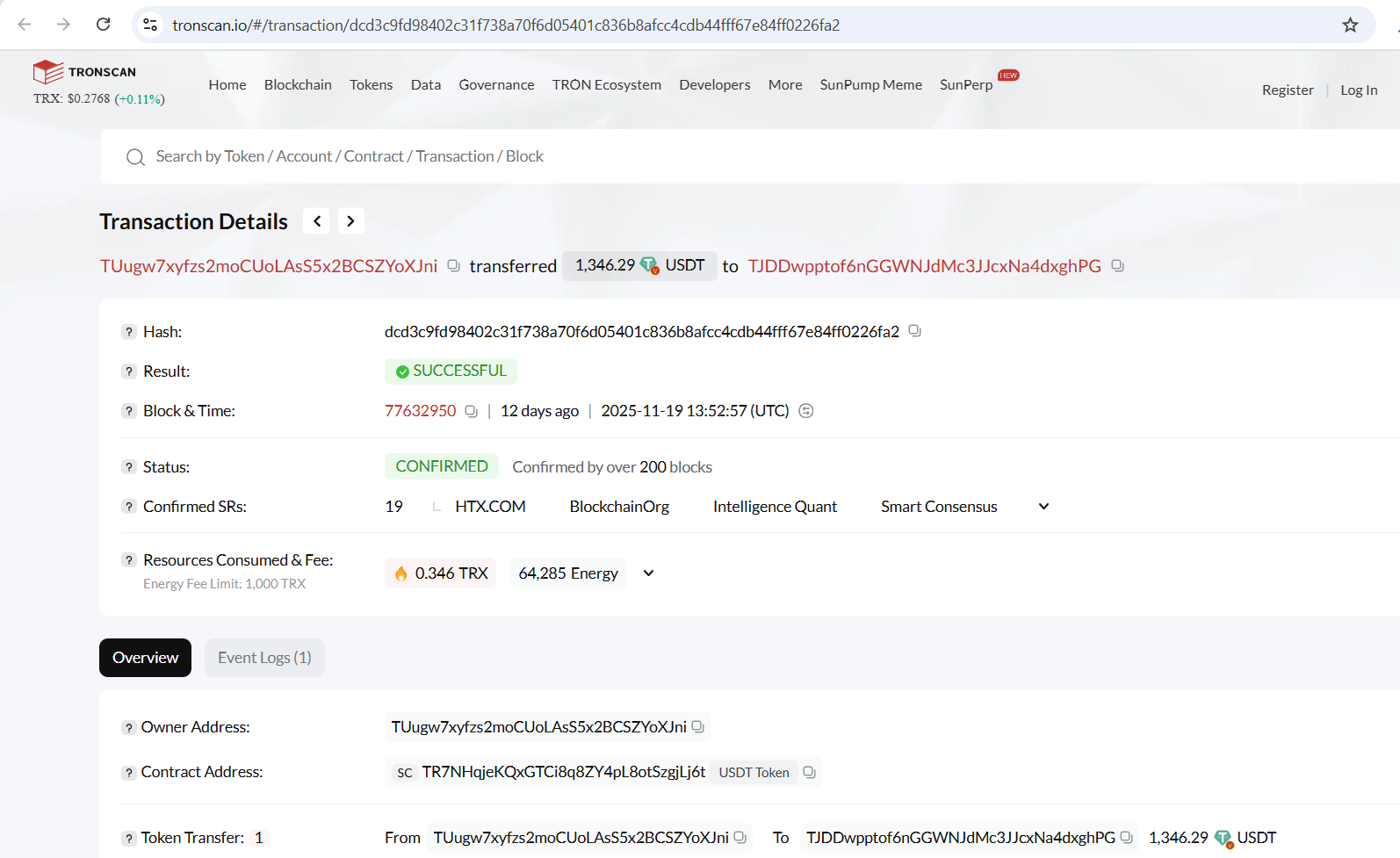
Task: Open the Tokens menu
Action: pos(371,84)
